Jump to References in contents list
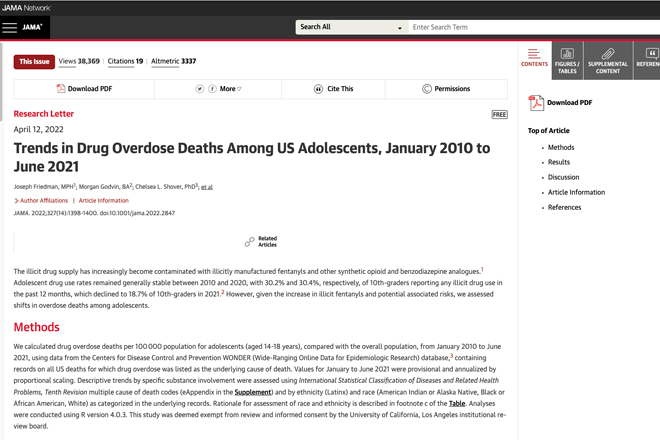Image resolution: width=660 pixels, height=440 pixels. tap(564, 207)
